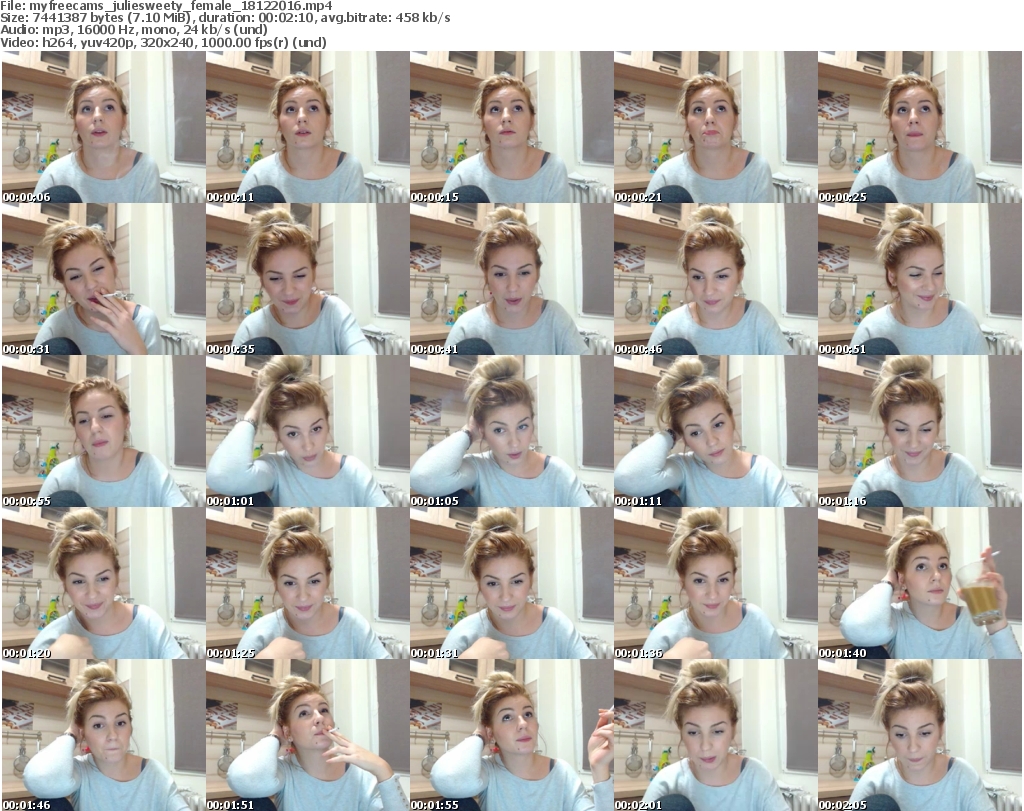Click the thumbnail at 00:01:46
This screenshot has width=1024, height=811.
103,735
